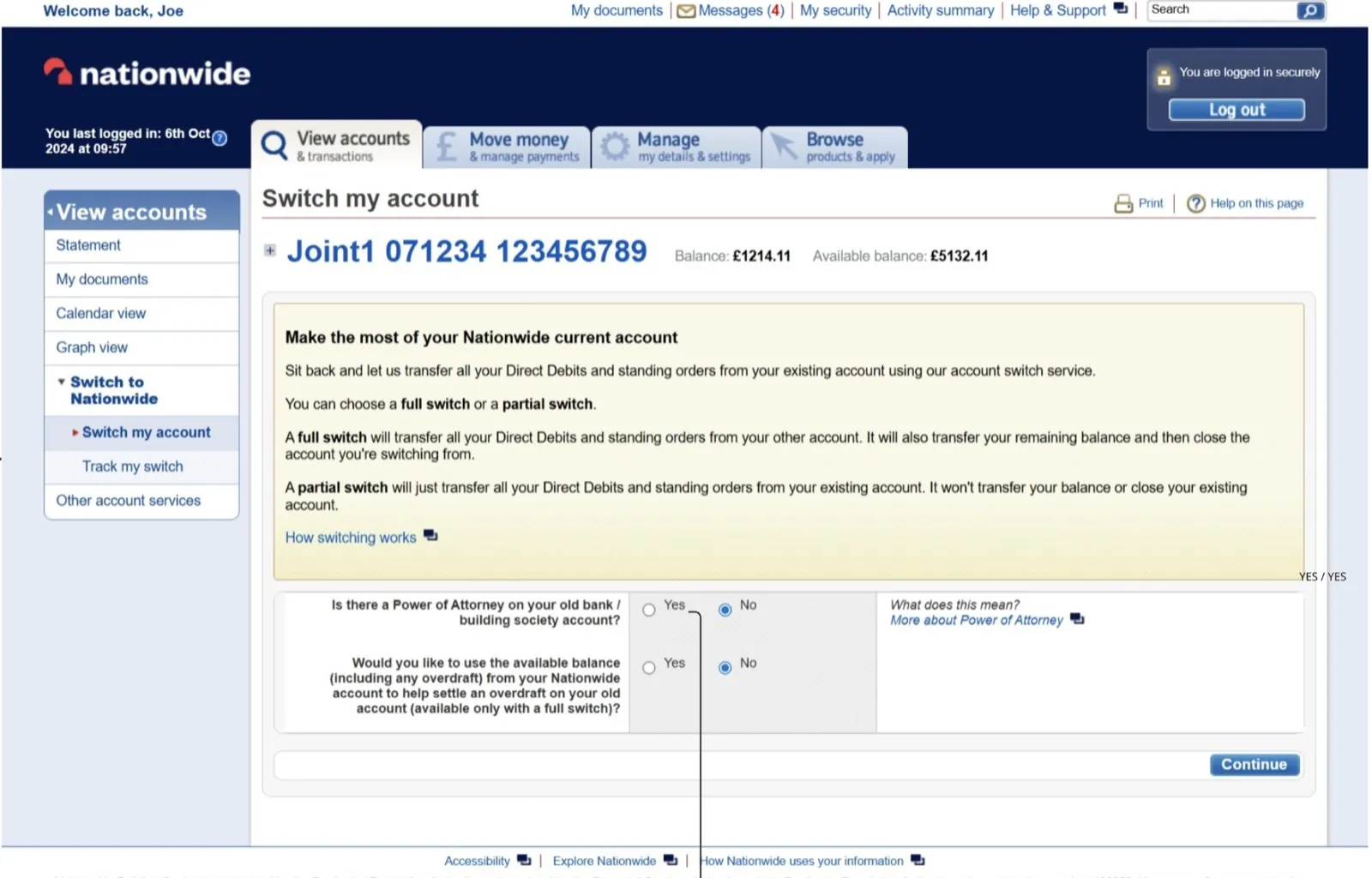
Task: Open Messages (4) link
Action: coord(741,10)
